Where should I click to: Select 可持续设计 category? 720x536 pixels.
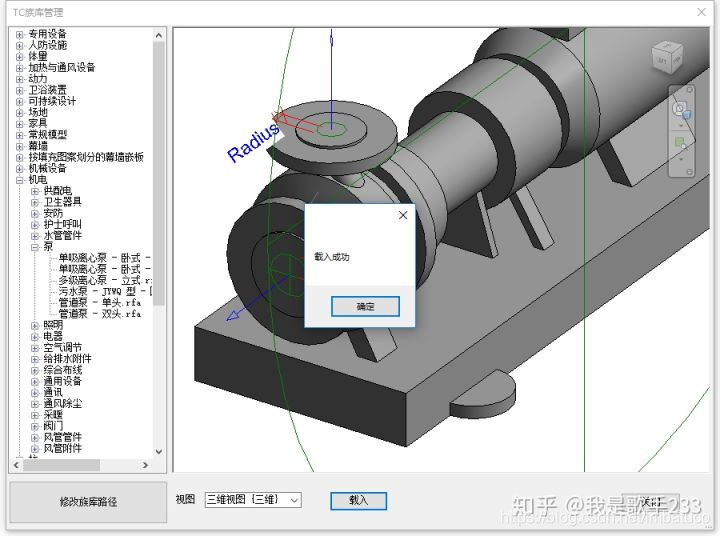click(x=52, y=101)
